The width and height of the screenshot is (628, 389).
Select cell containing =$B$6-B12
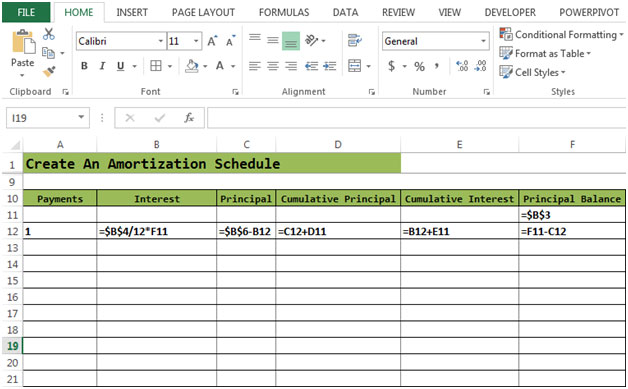click(246, 231)
